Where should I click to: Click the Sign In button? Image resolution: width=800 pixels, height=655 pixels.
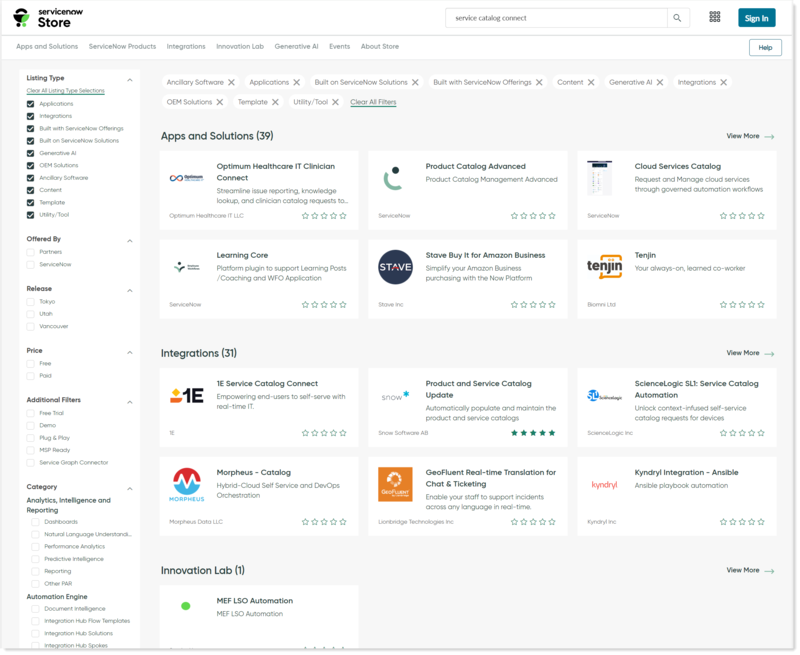[758, 18]
